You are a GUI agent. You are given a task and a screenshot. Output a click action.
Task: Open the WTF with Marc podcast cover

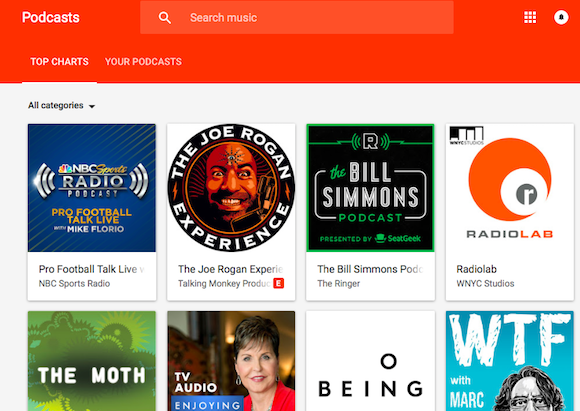(510, 361)
